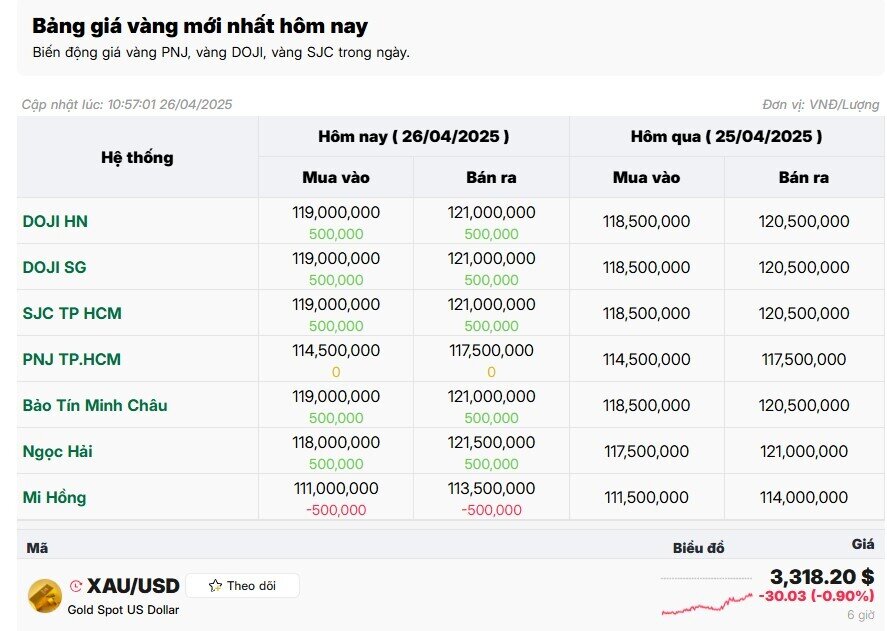Click the XAU/USD gold bar icon
Screen dimensions: 887x631
[x=45, y=596]
